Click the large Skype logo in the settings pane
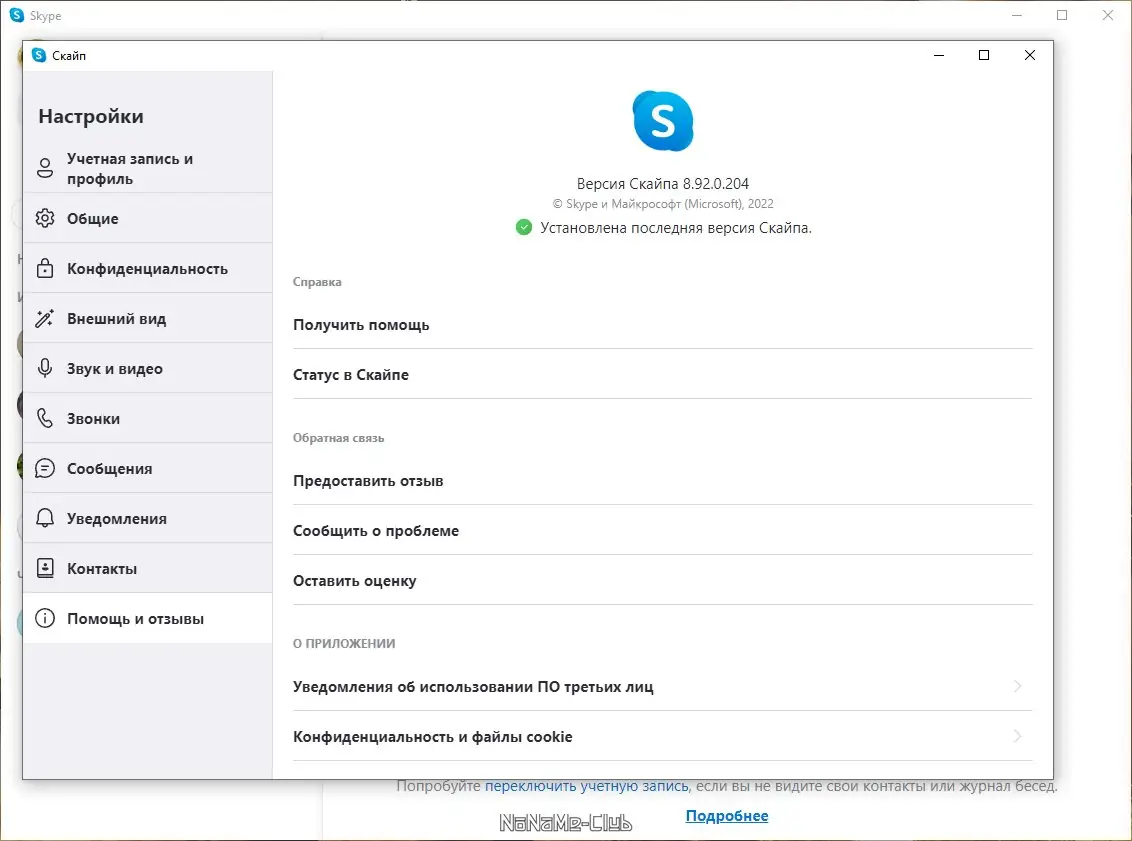The height and width of the screenshot is (841, 1132). point(663,121)
